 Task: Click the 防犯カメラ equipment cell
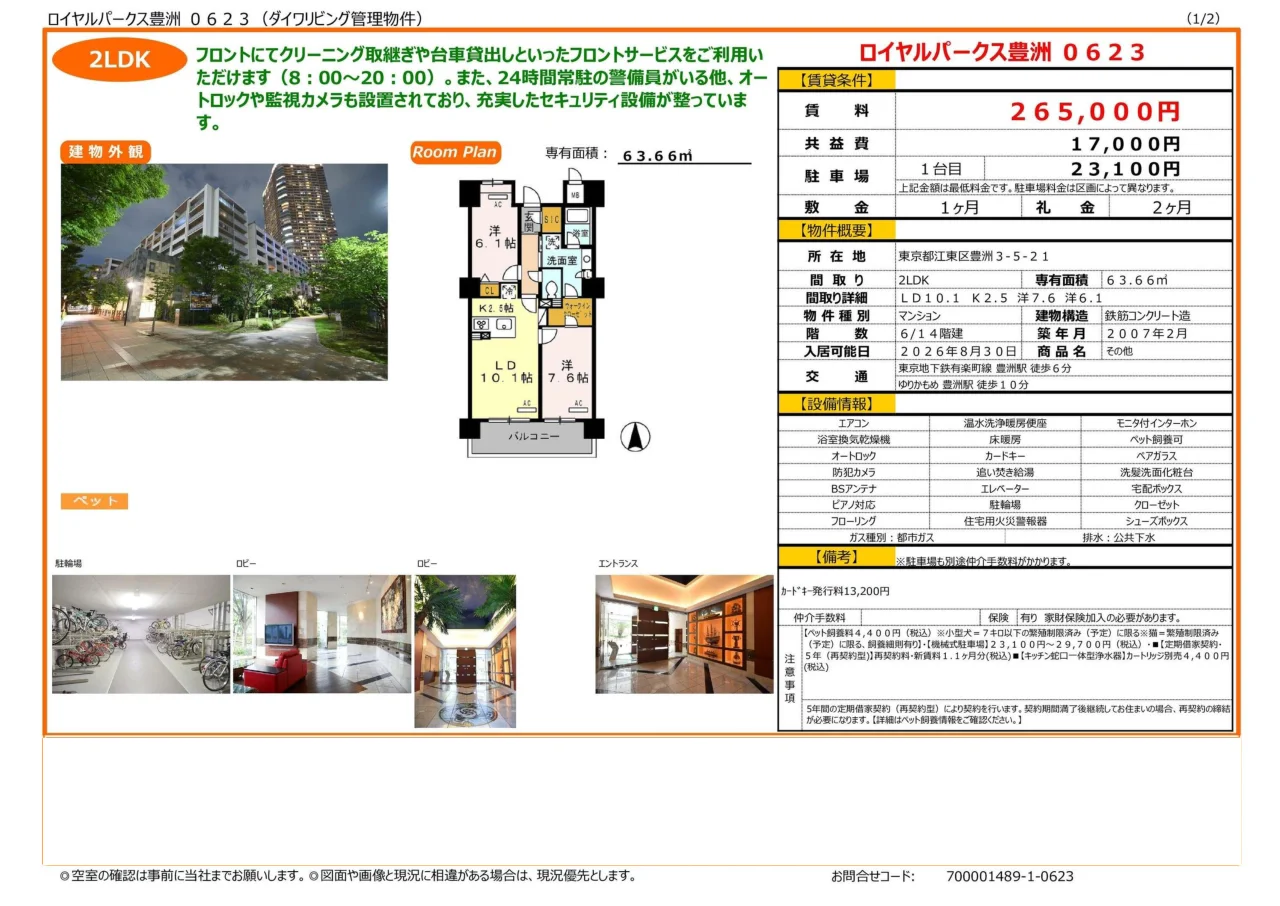tap(853, 472)
